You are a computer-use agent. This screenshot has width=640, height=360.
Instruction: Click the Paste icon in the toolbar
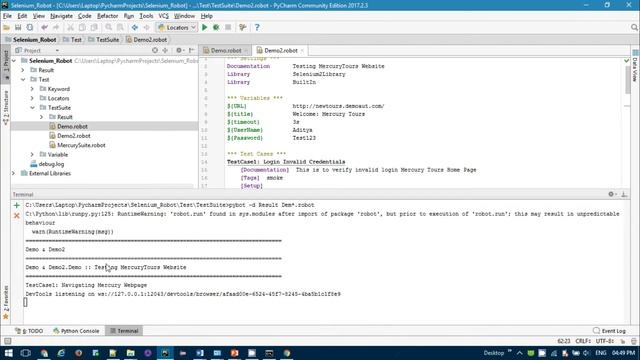click(x=94, y=27)
